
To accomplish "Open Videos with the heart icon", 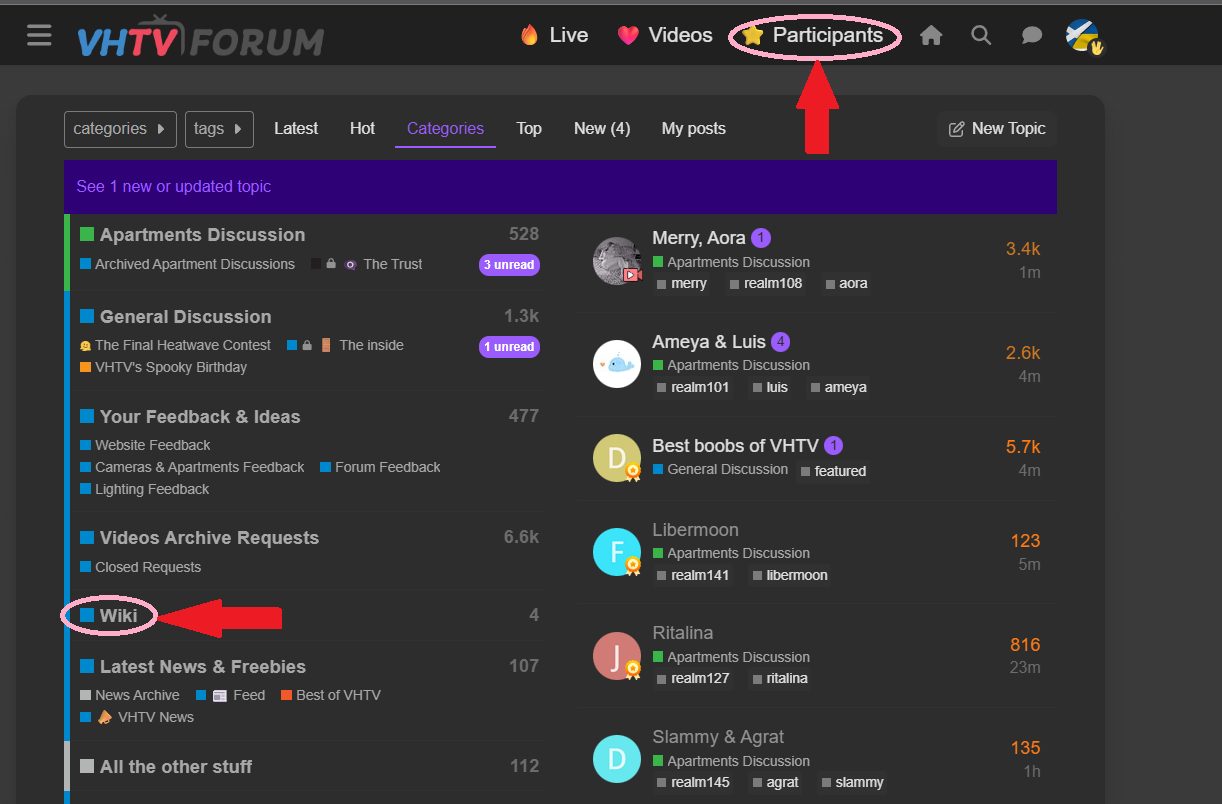I will [665, 35].
